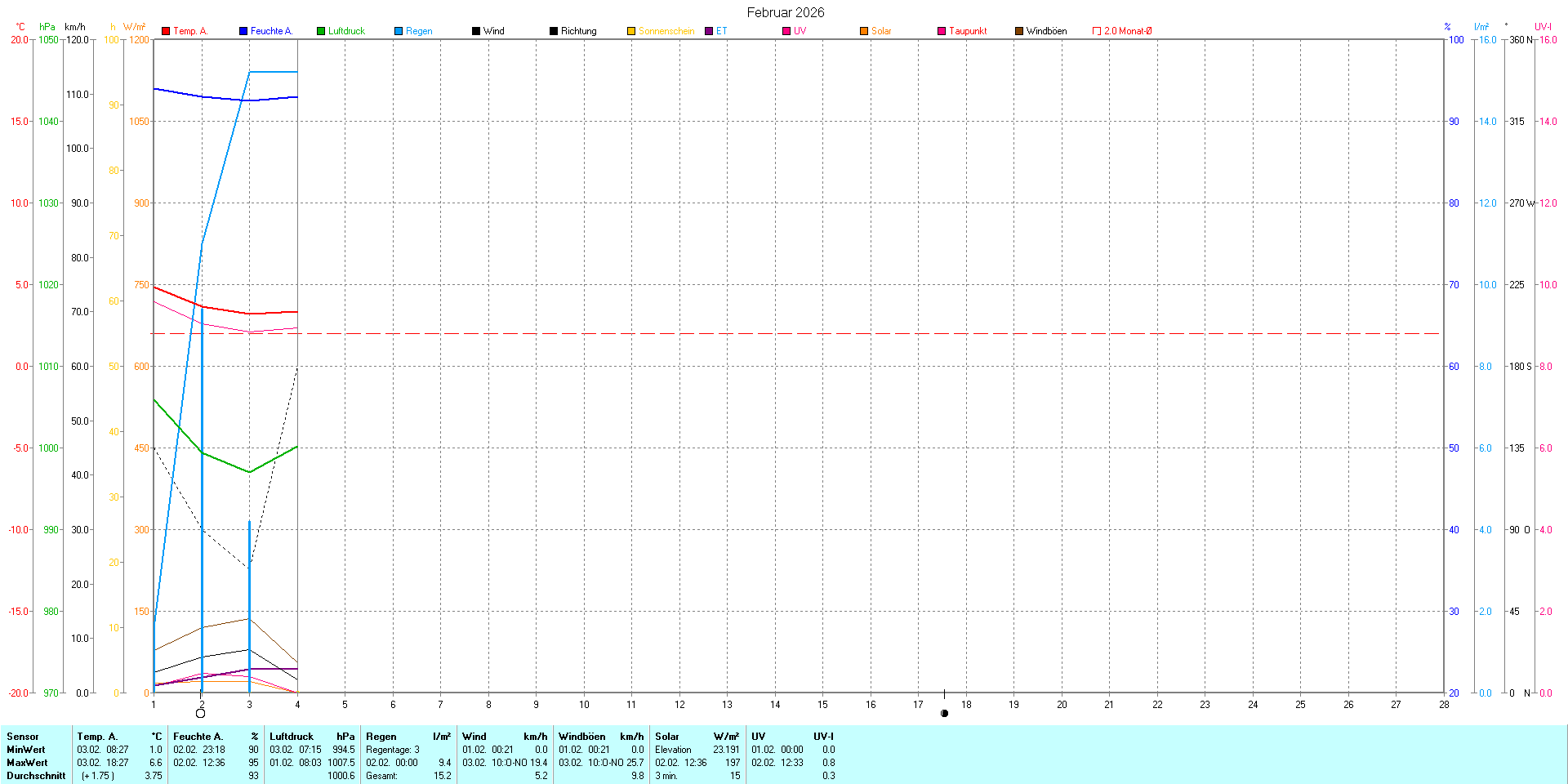This screenshot has width=1568, height=784.
Task: Click the MinWert row label
Action: [x=26, y=750]
